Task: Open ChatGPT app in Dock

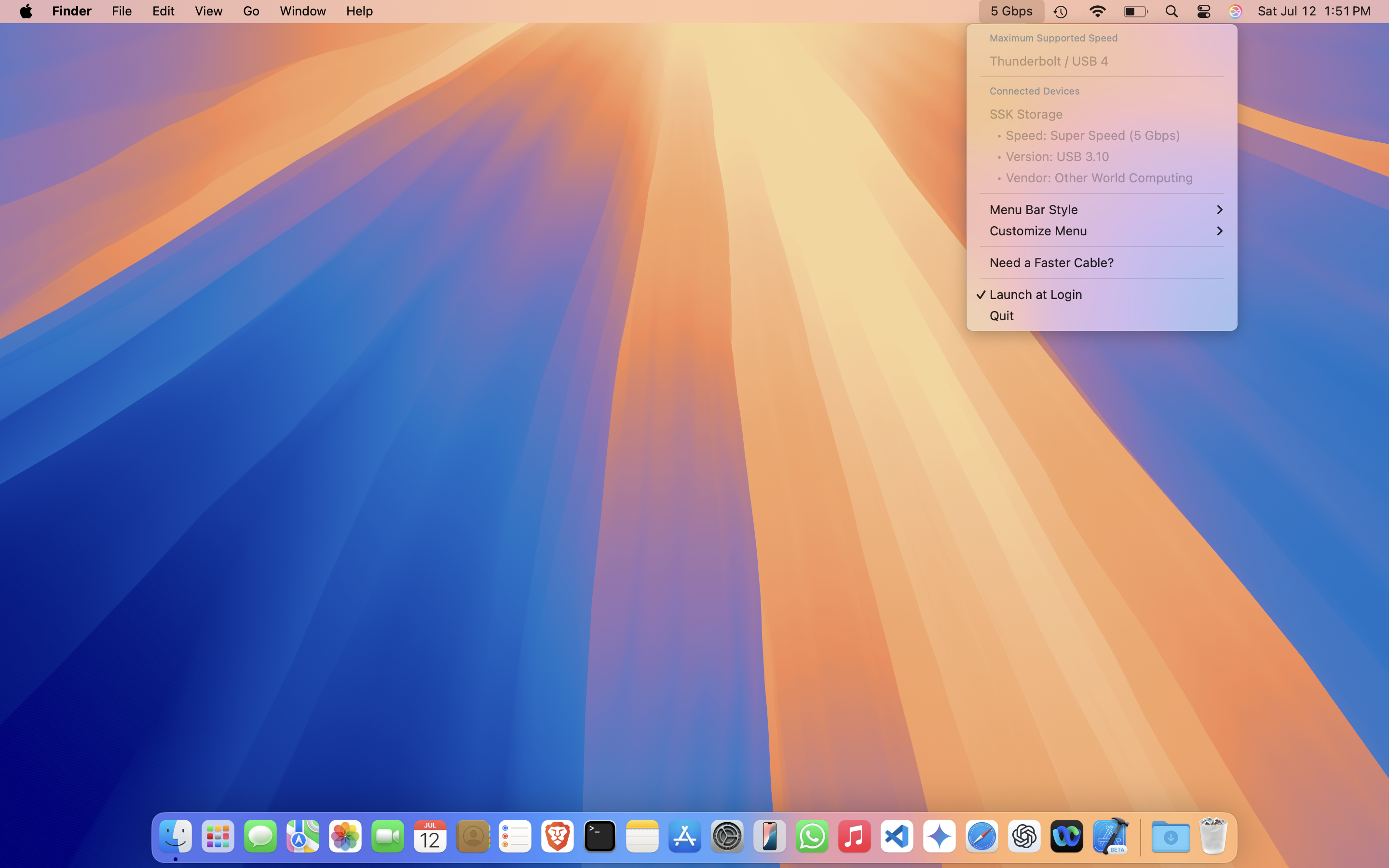Action: tap(1024, 837)
